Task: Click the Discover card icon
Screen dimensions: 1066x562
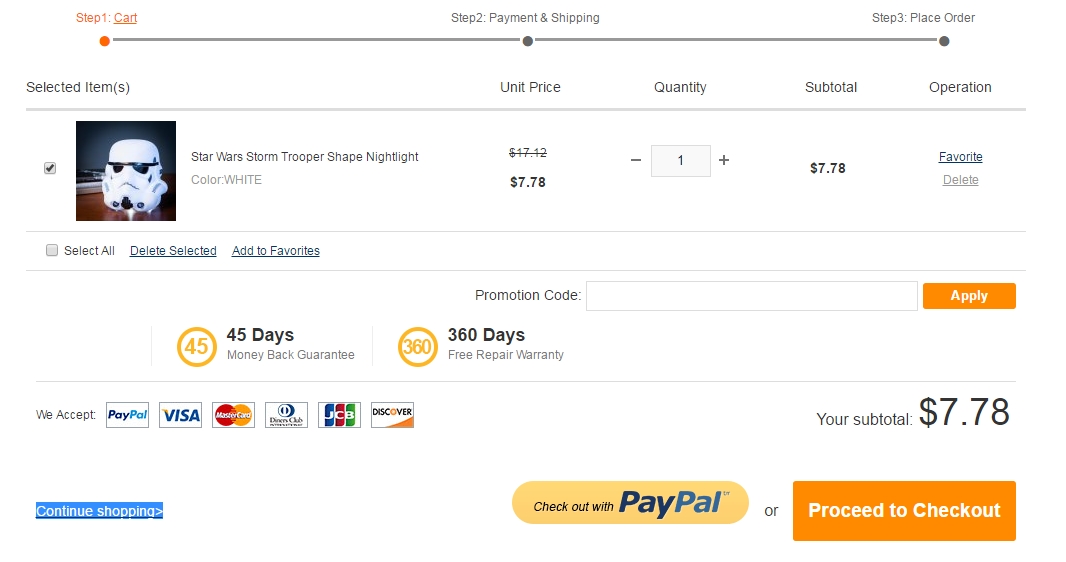Action: pos(392,415)
